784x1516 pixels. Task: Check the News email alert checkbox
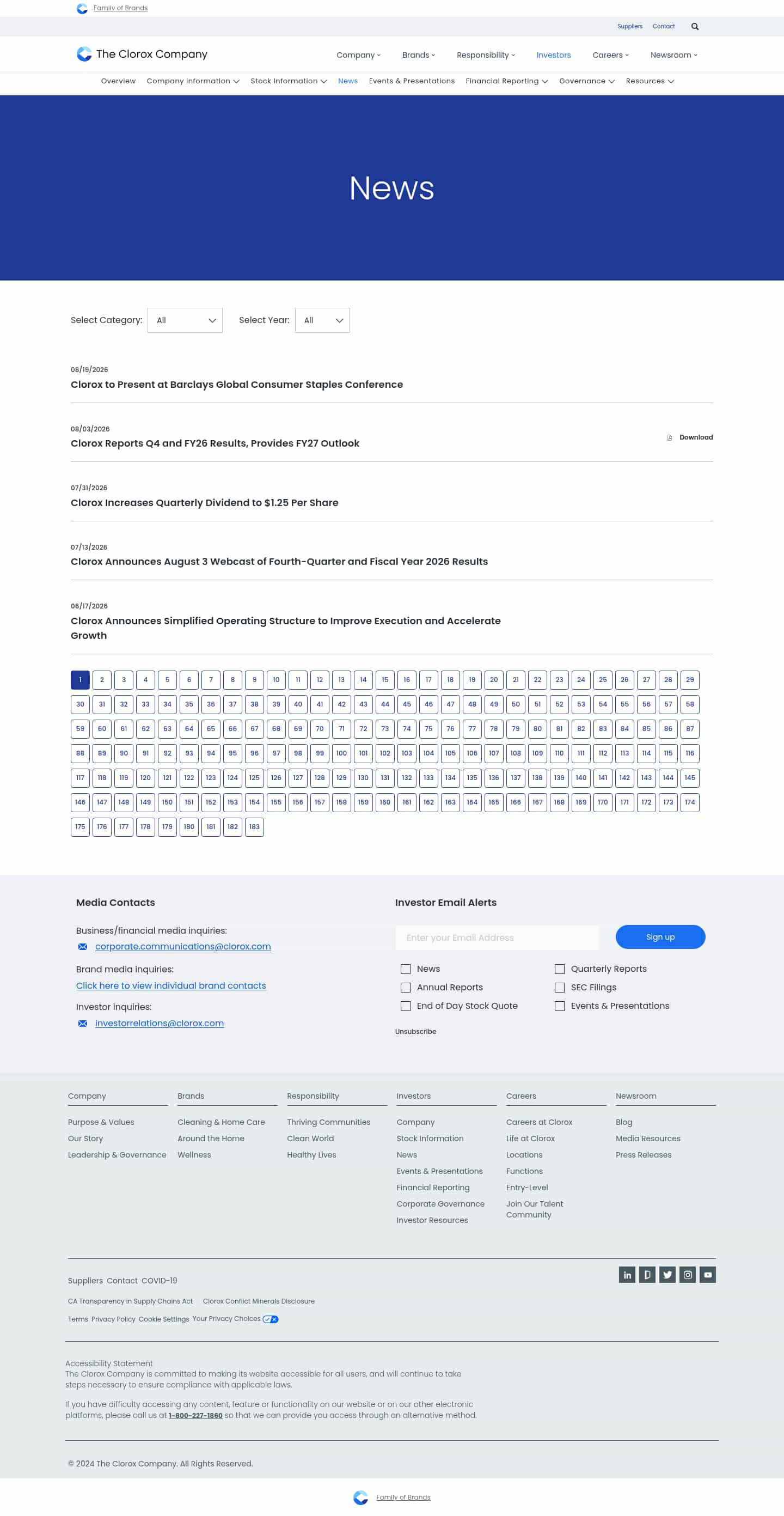405,969
